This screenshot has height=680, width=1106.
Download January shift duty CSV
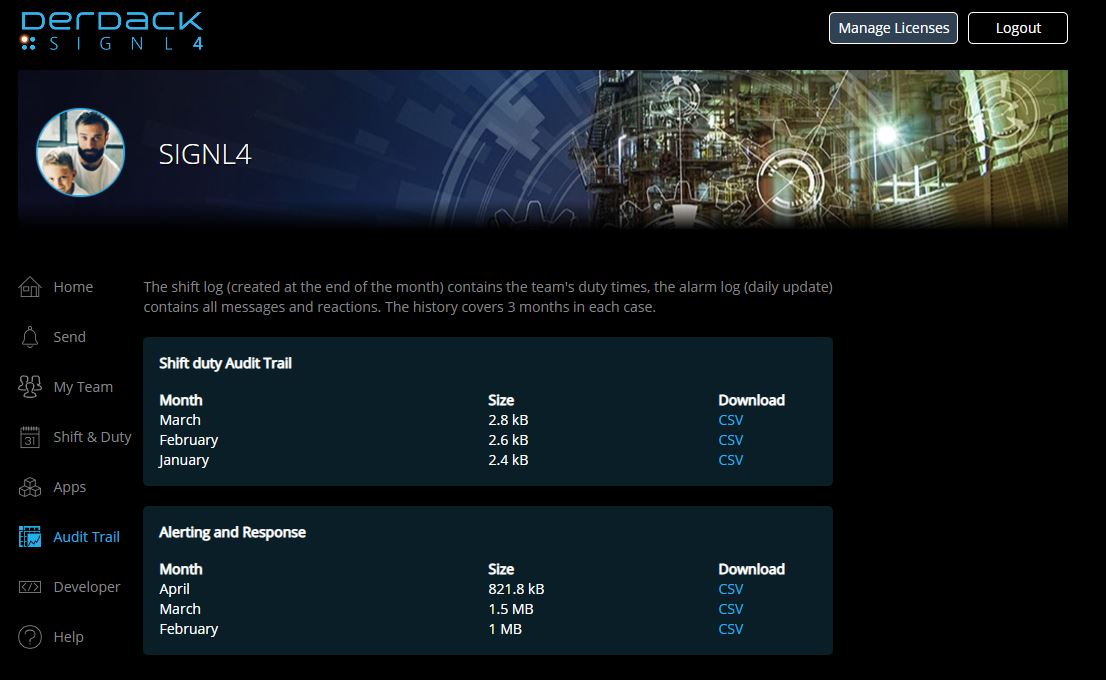point(731,460)
